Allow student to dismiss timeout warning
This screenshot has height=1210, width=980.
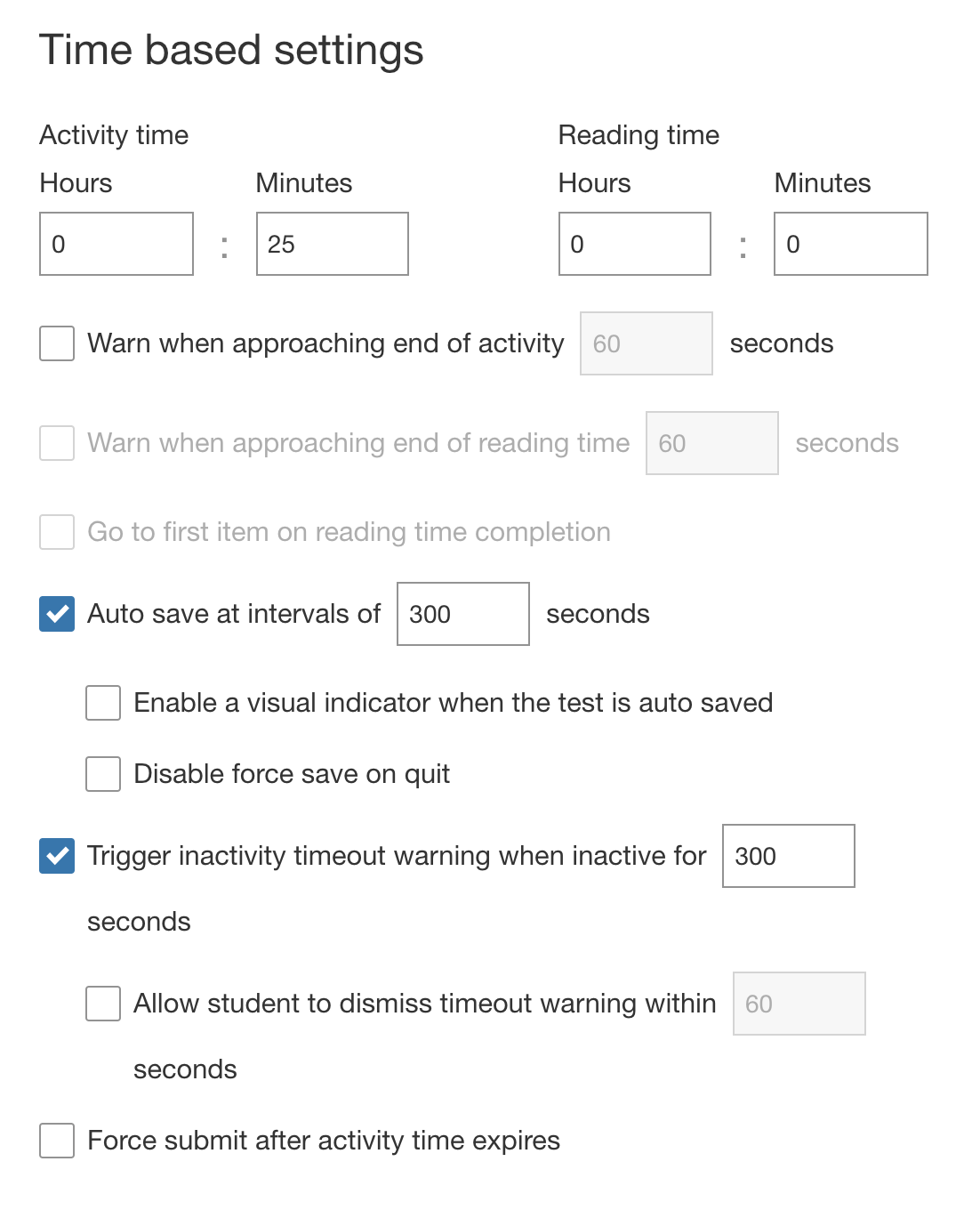pyautogui.click(x=102, y=1004)
